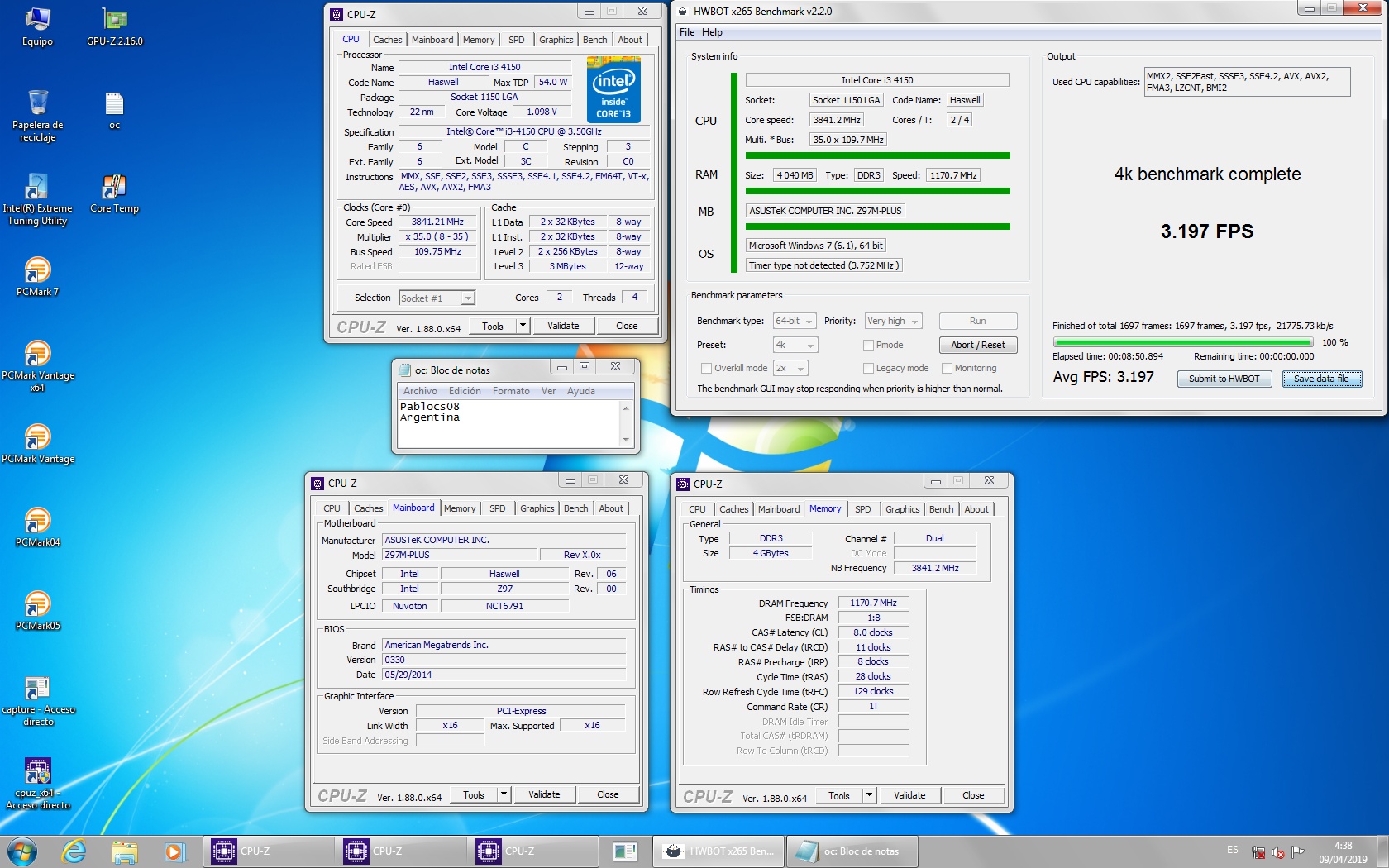Click the volume muted tray icon

pos(1278,852)
